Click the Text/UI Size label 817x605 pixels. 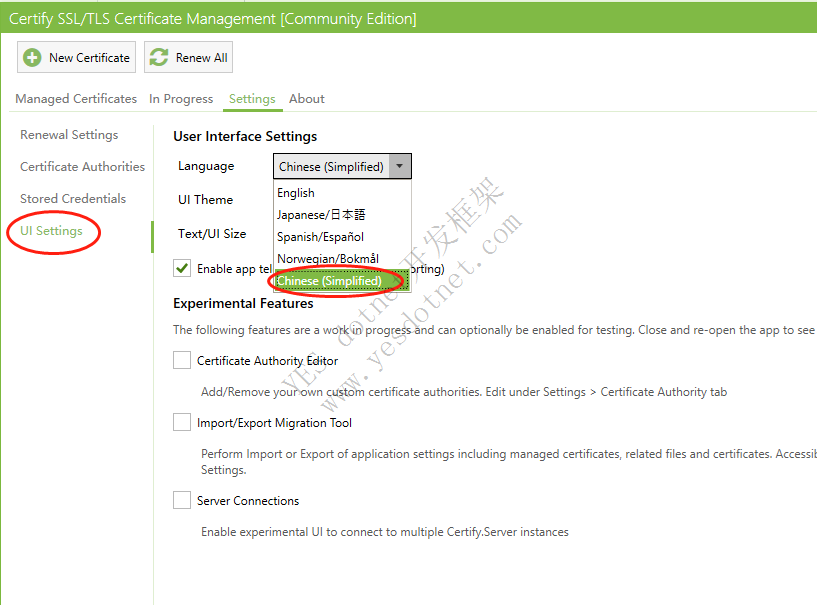pos(212,233)
